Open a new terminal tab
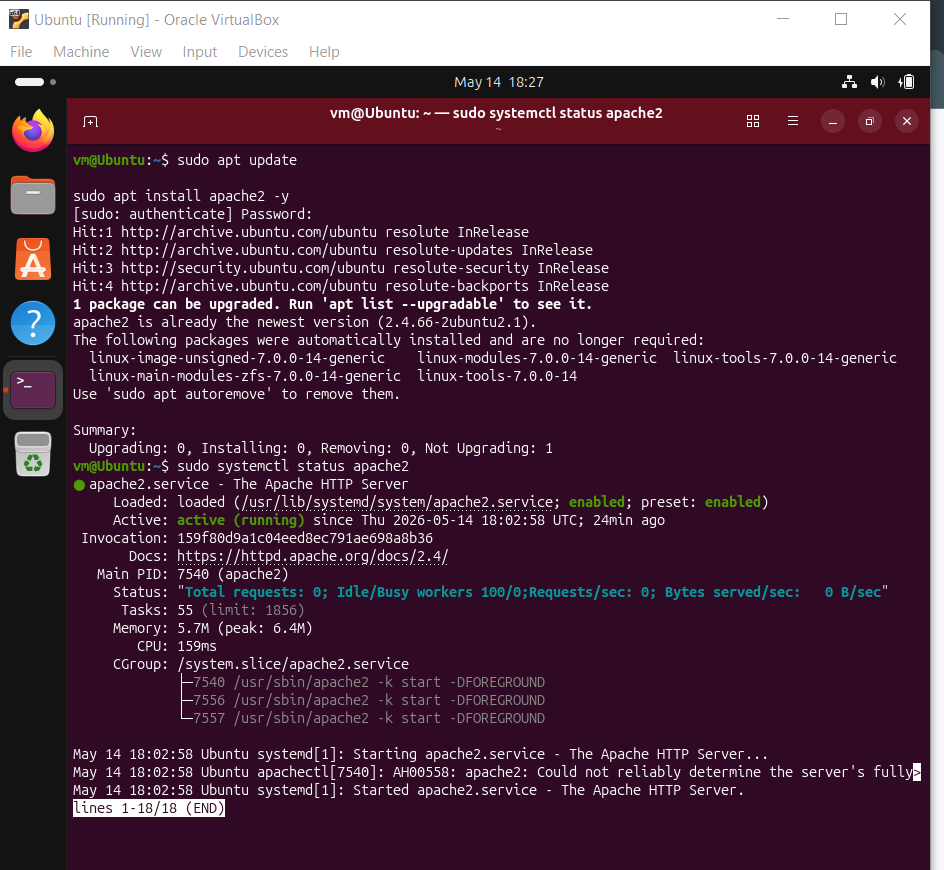This screenshot has width=944, height=870. (x=90, y=122)
